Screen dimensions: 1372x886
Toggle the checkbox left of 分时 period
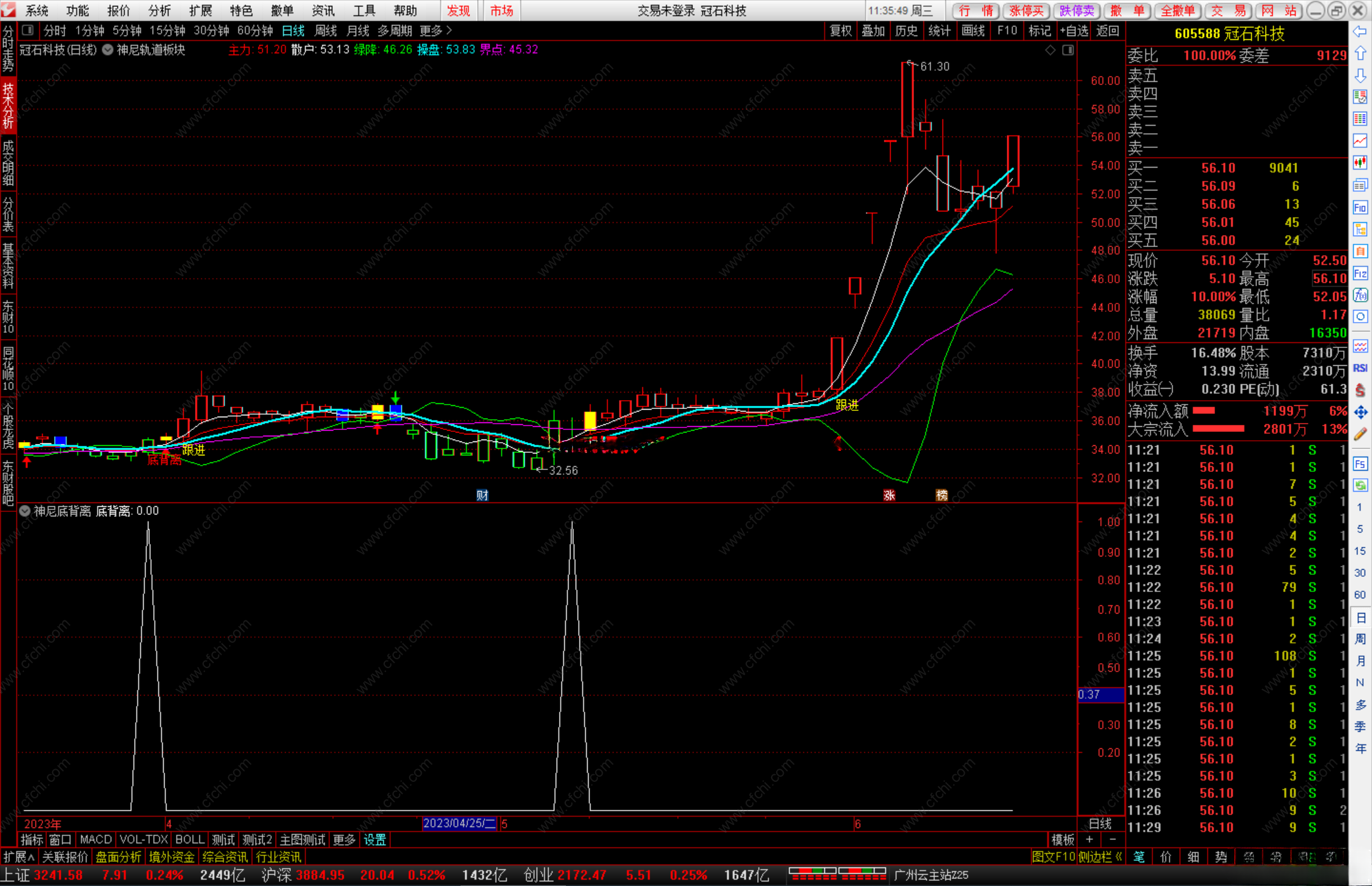(27, 30)
